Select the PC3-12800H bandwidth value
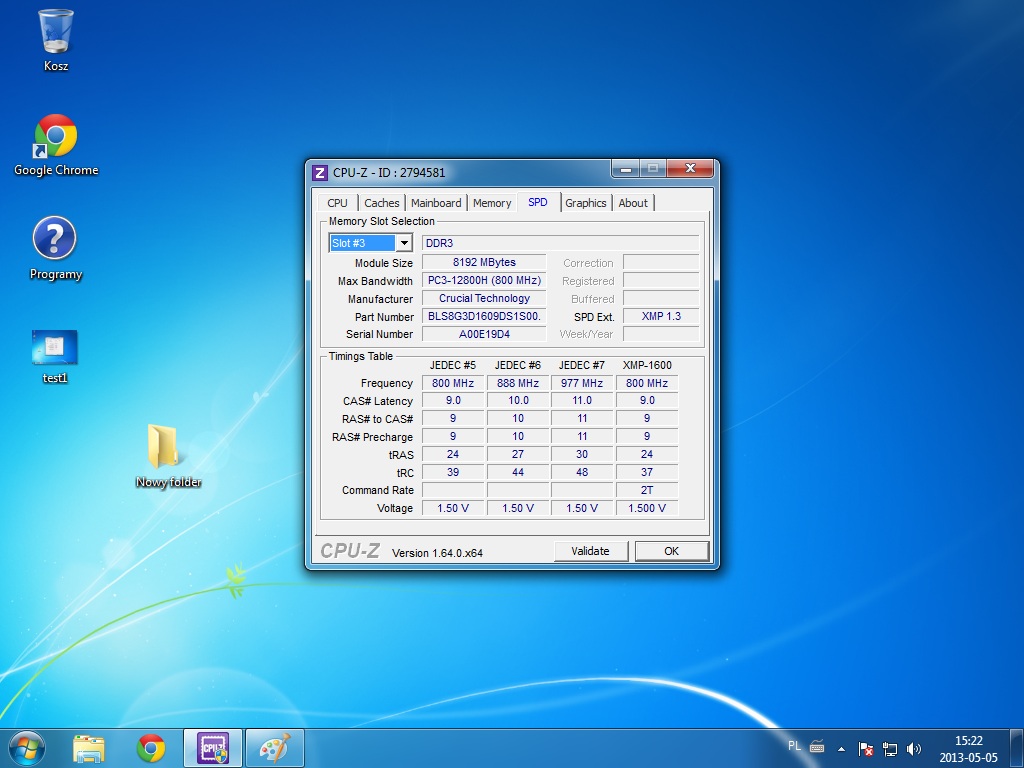The height and width of the screenshot is (768, 1024). [x=484, y=281]
